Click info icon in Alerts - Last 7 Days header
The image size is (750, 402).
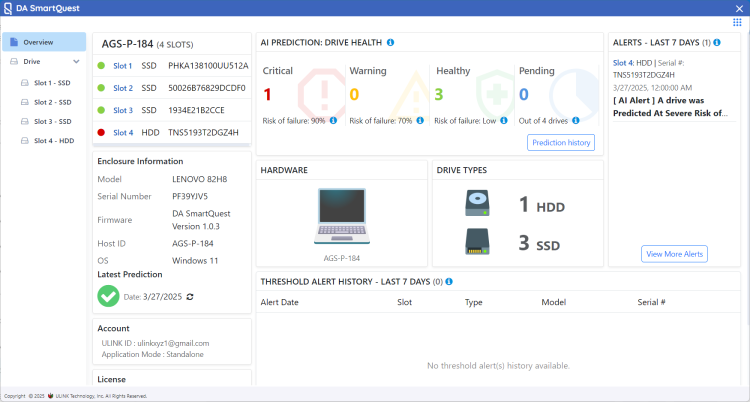click(718, 42)
